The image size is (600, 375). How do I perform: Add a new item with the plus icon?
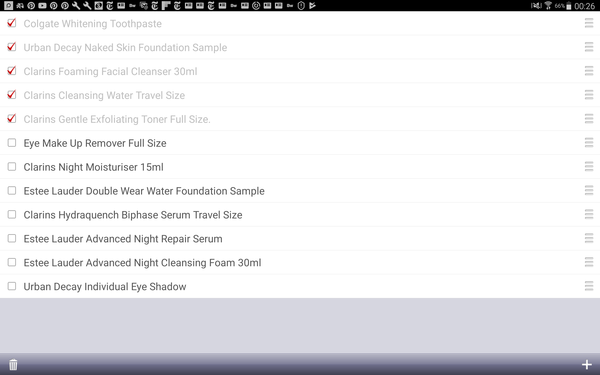tap(587, 364)
